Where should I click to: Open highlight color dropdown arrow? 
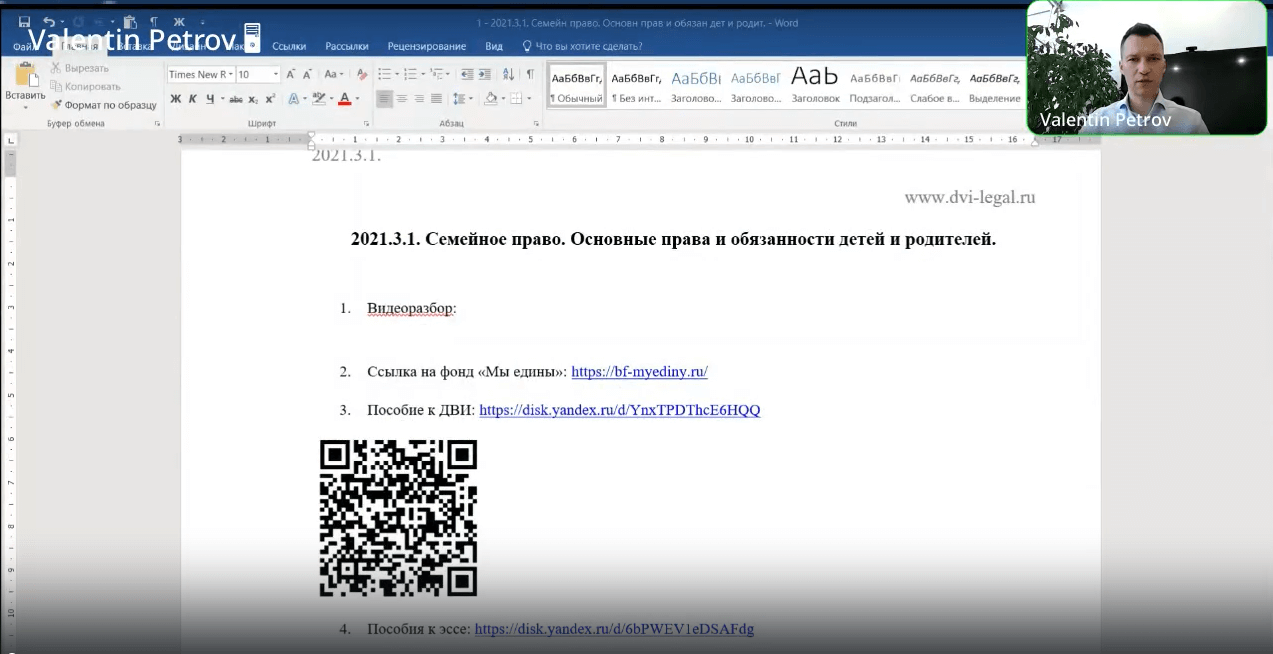330,99
